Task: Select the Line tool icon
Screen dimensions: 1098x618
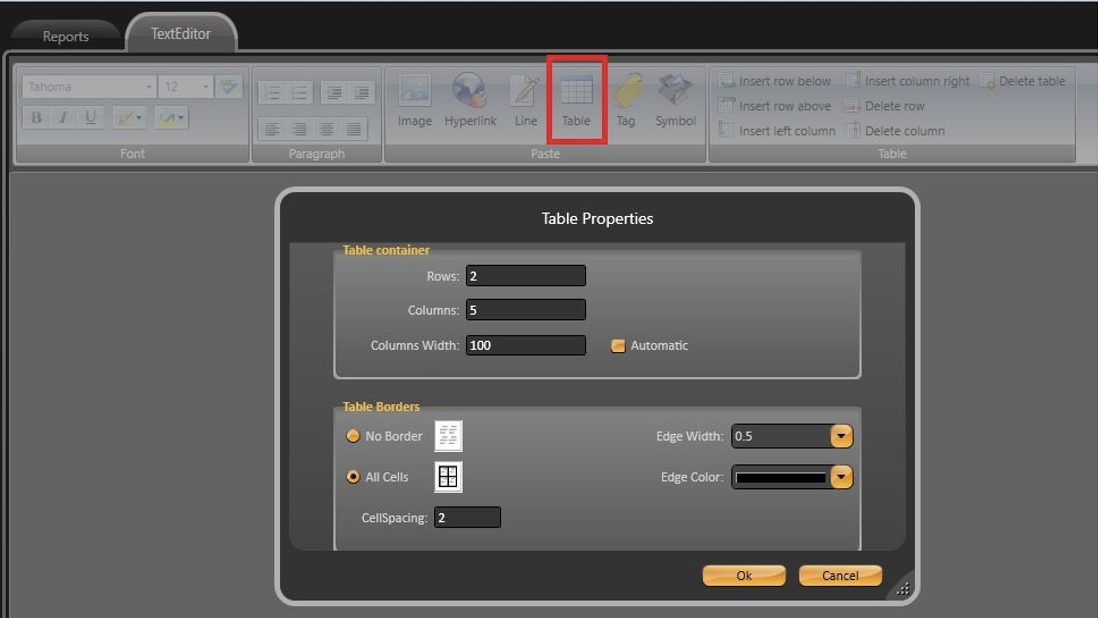Action: click(525, 92)
